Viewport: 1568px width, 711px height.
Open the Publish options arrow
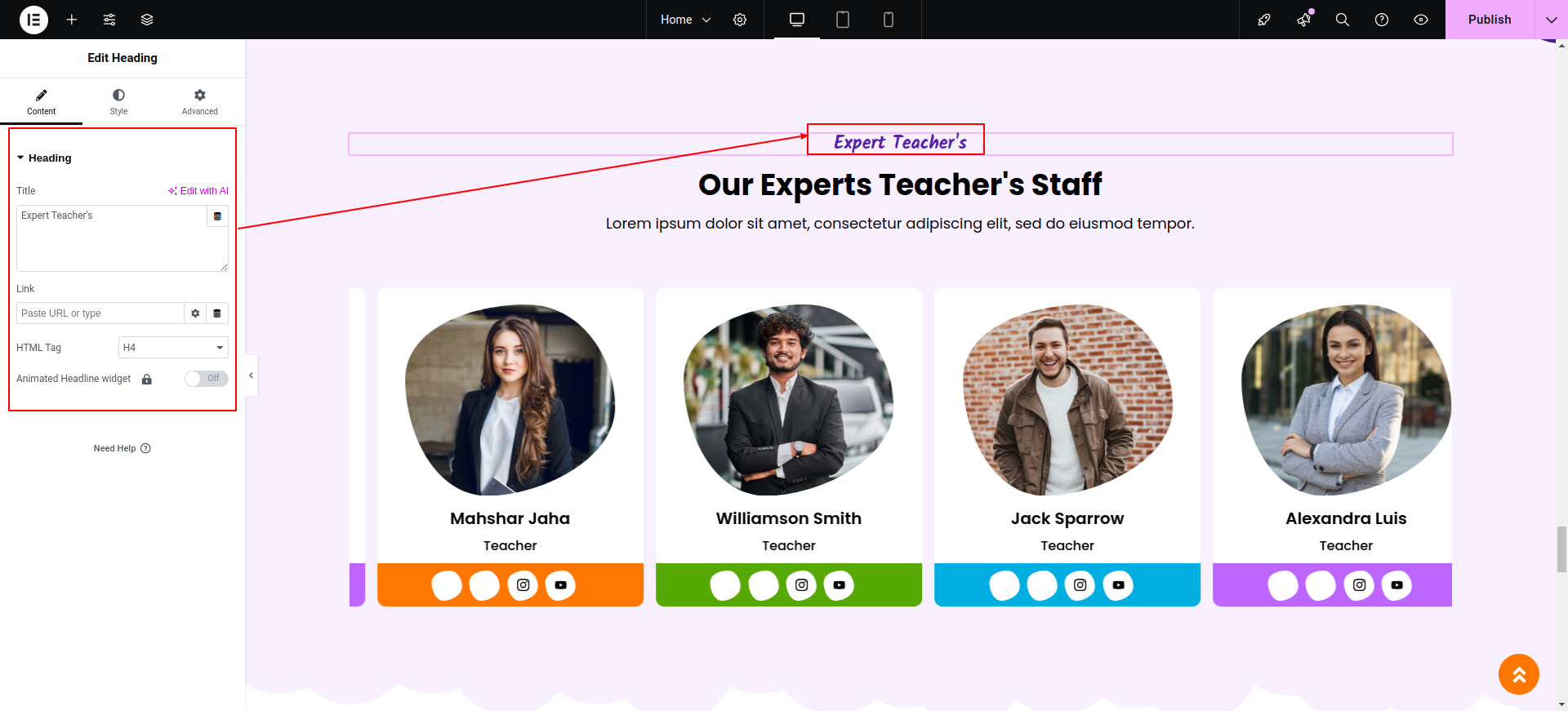click(1552, 20)
